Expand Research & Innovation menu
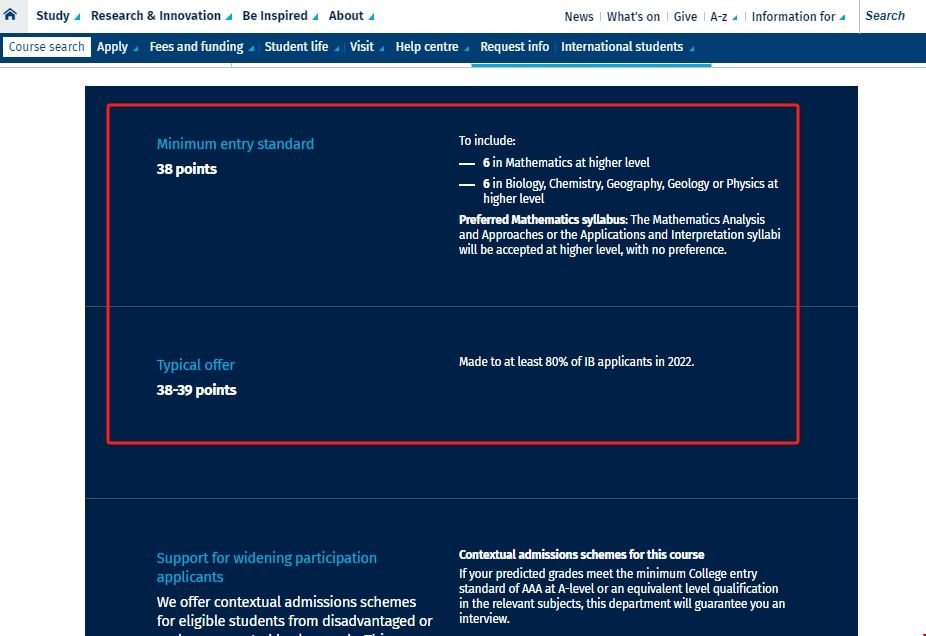926x636 pixels. [160, 16]
